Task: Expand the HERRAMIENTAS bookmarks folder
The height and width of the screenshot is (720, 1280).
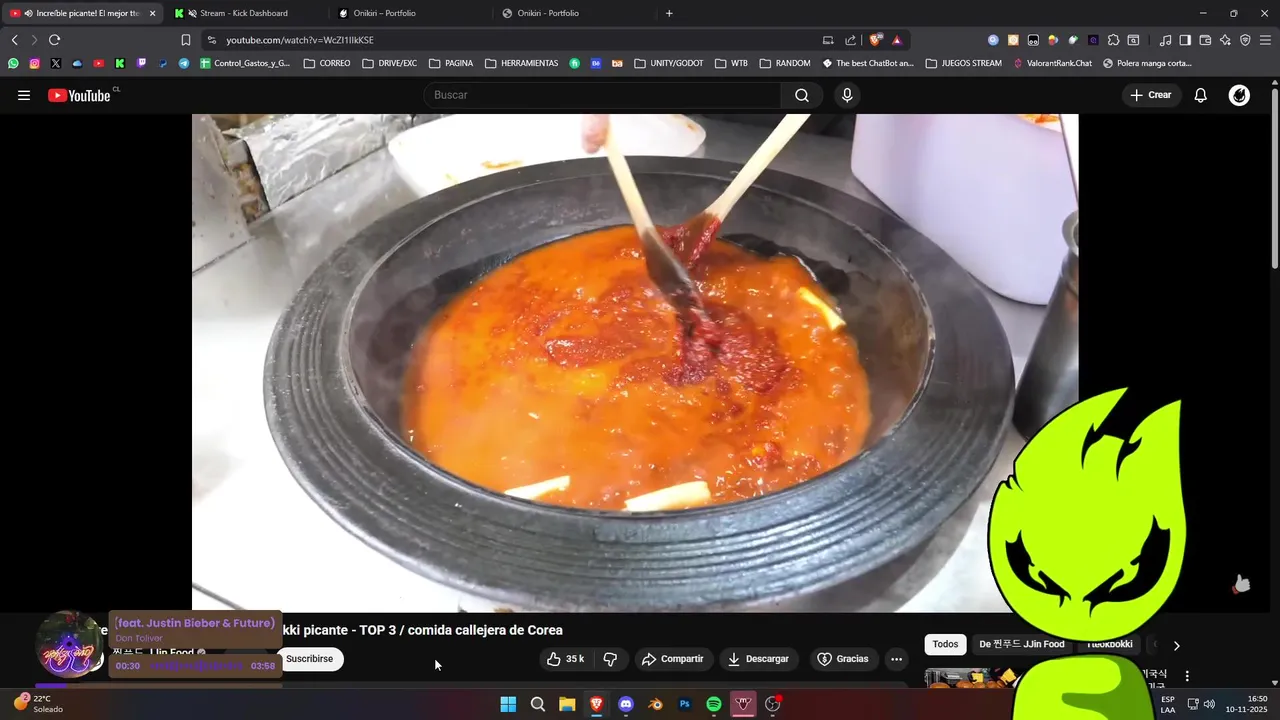Action: 521,63
